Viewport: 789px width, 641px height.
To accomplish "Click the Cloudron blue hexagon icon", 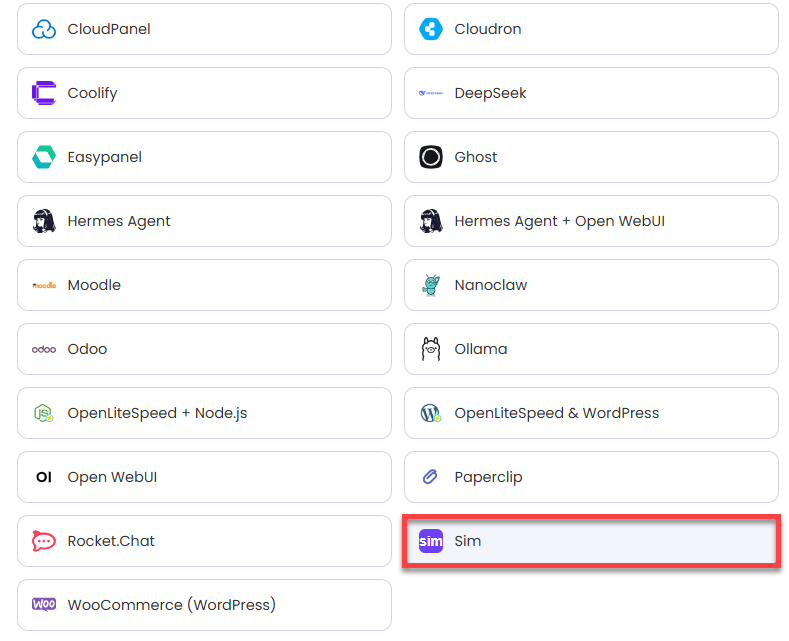I will [431, 29].
